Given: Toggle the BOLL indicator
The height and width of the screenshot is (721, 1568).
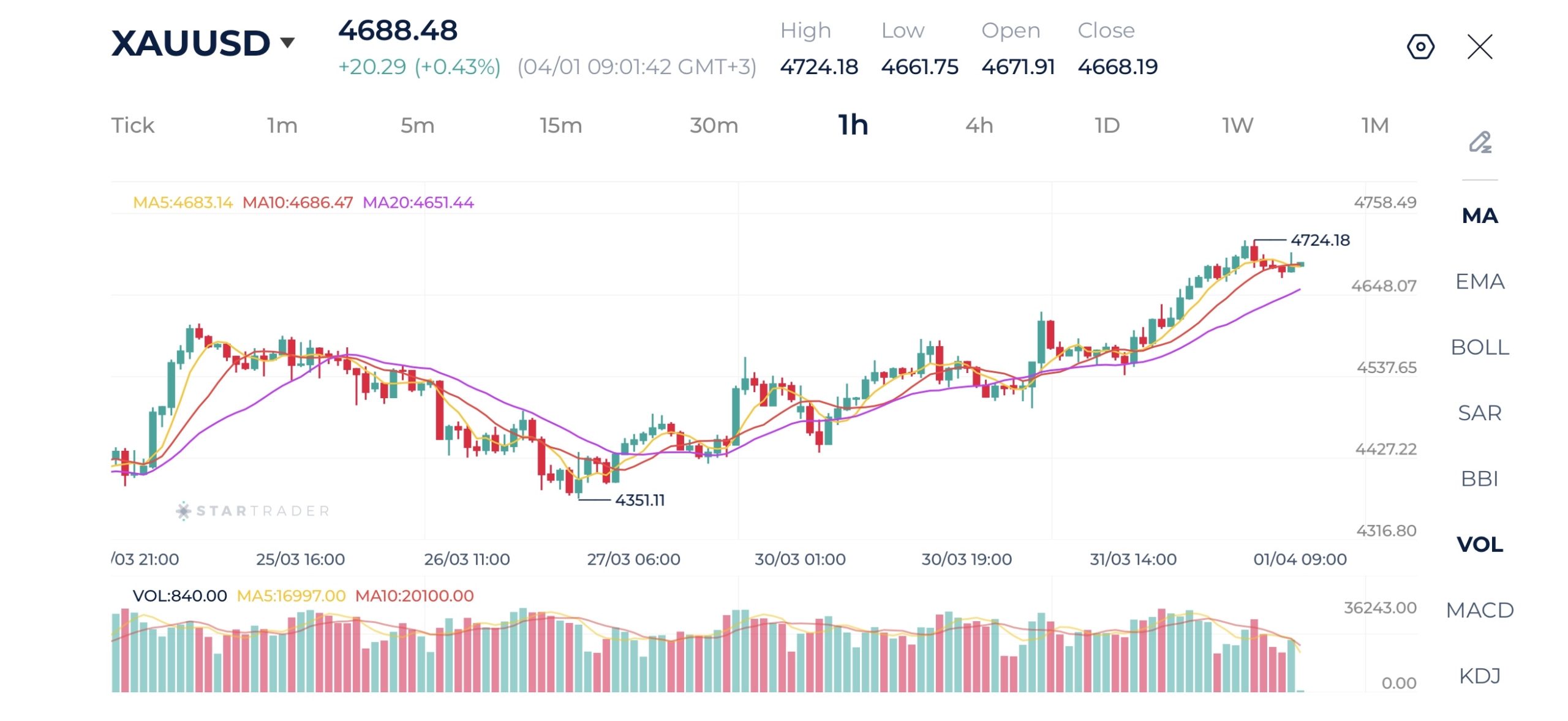Looking at the screenshot, I should coord(1480,347).
